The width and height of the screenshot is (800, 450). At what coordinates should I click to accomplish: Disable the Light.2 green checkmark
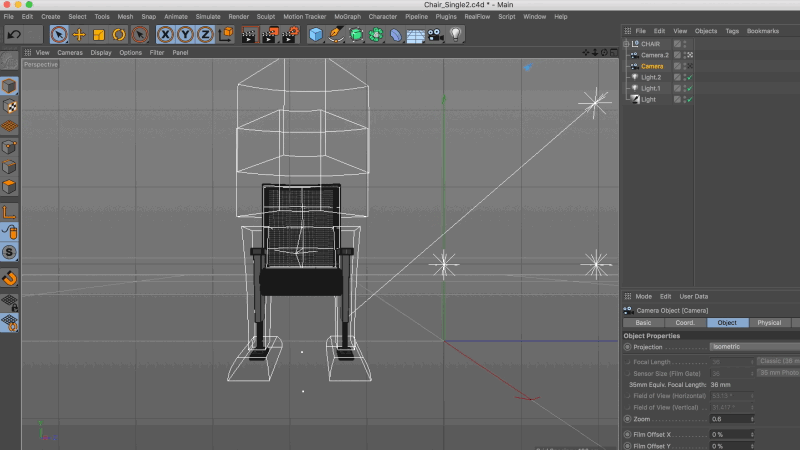click(x=690, y=77)
